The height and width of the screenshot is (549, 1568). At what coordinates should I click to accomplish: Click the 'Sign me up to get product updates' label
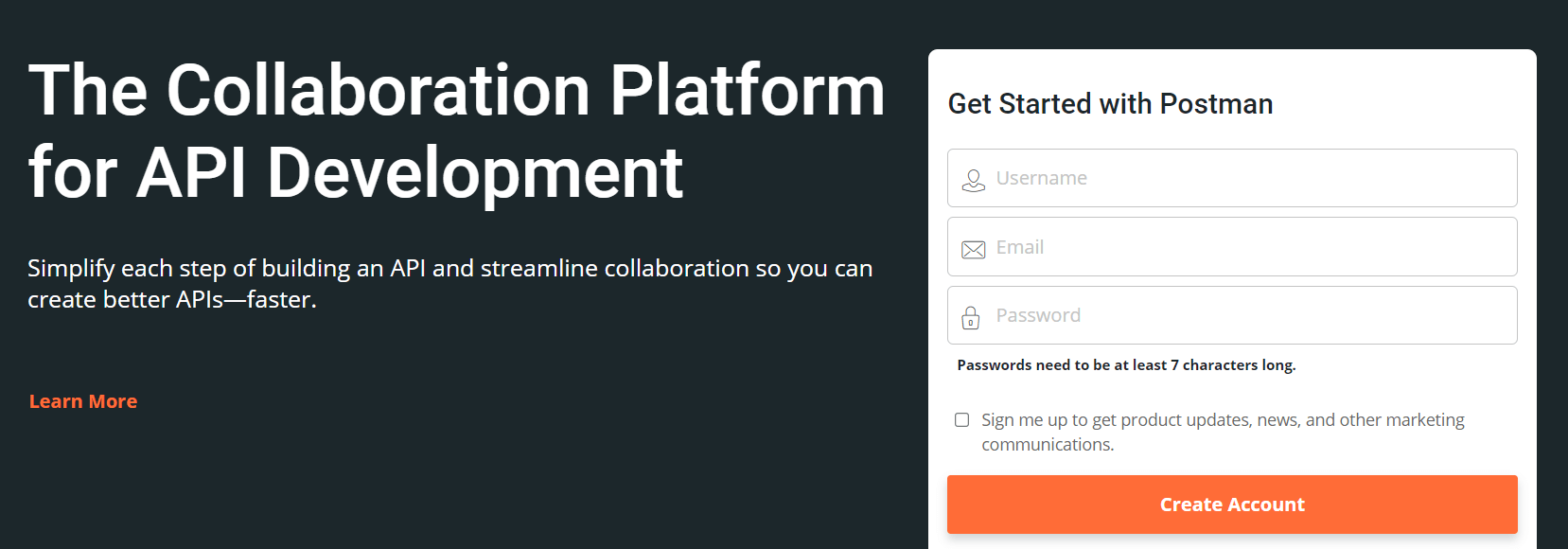coord(1222,420)
